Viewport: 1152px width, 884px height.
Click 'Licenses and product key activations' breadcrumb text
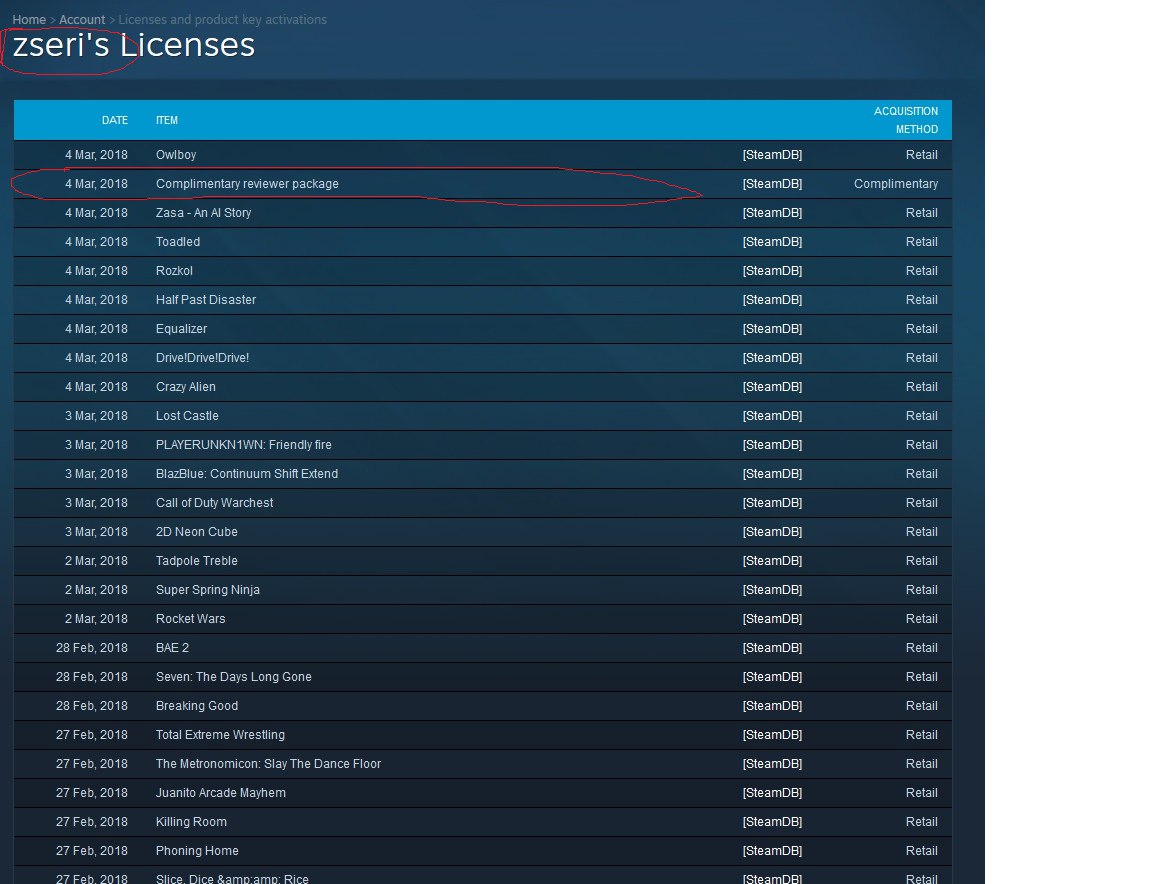(x=223, y=20)
